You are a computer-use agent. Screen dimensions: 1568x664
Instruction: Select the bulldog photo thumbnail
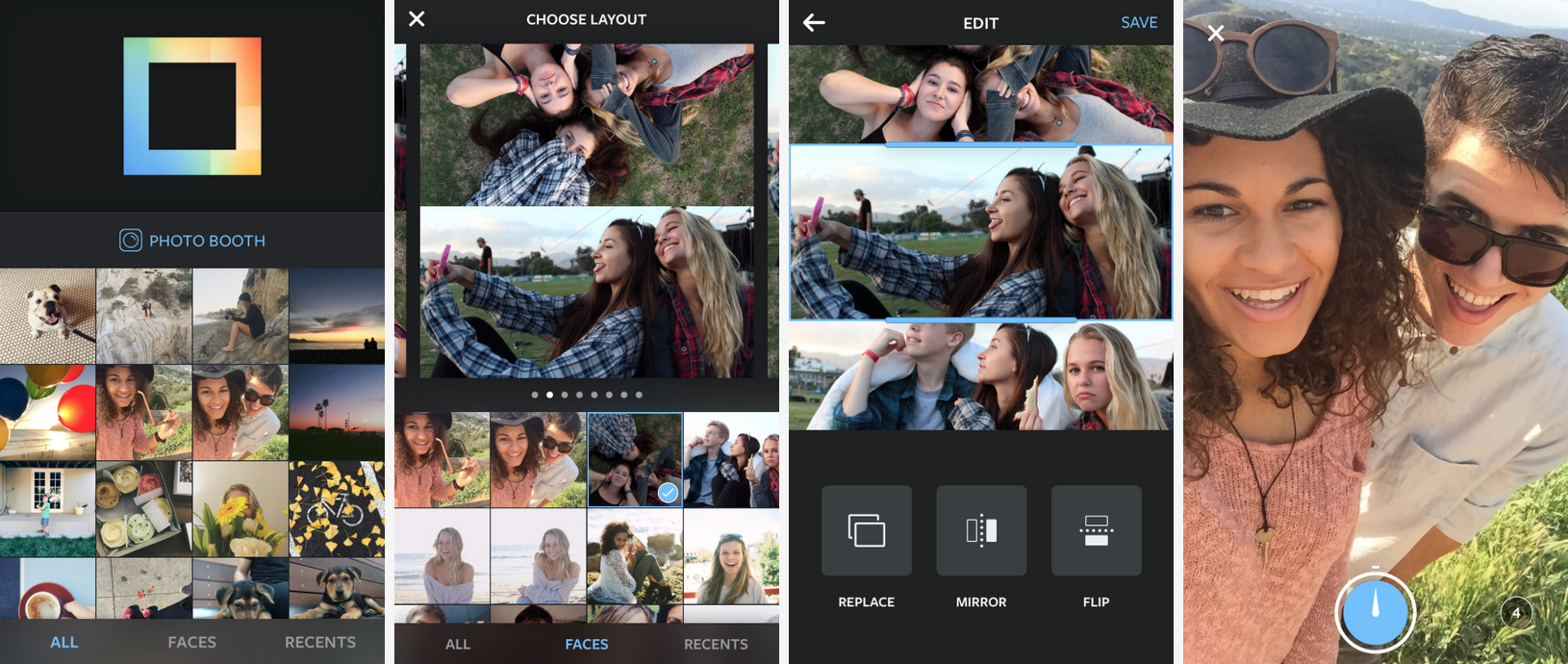pyautogui.click(x=47, y=316)
